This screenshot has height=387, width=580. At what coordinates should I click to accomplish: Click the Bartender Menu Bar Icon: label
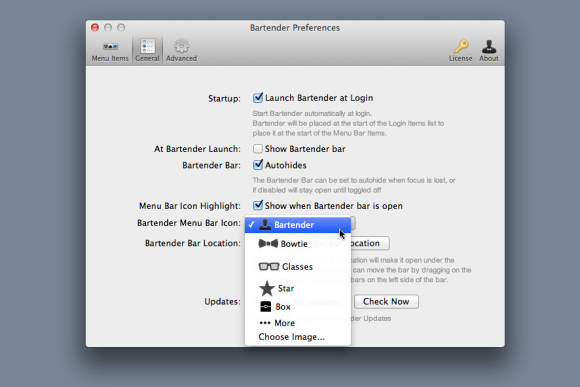pos(189,223)
